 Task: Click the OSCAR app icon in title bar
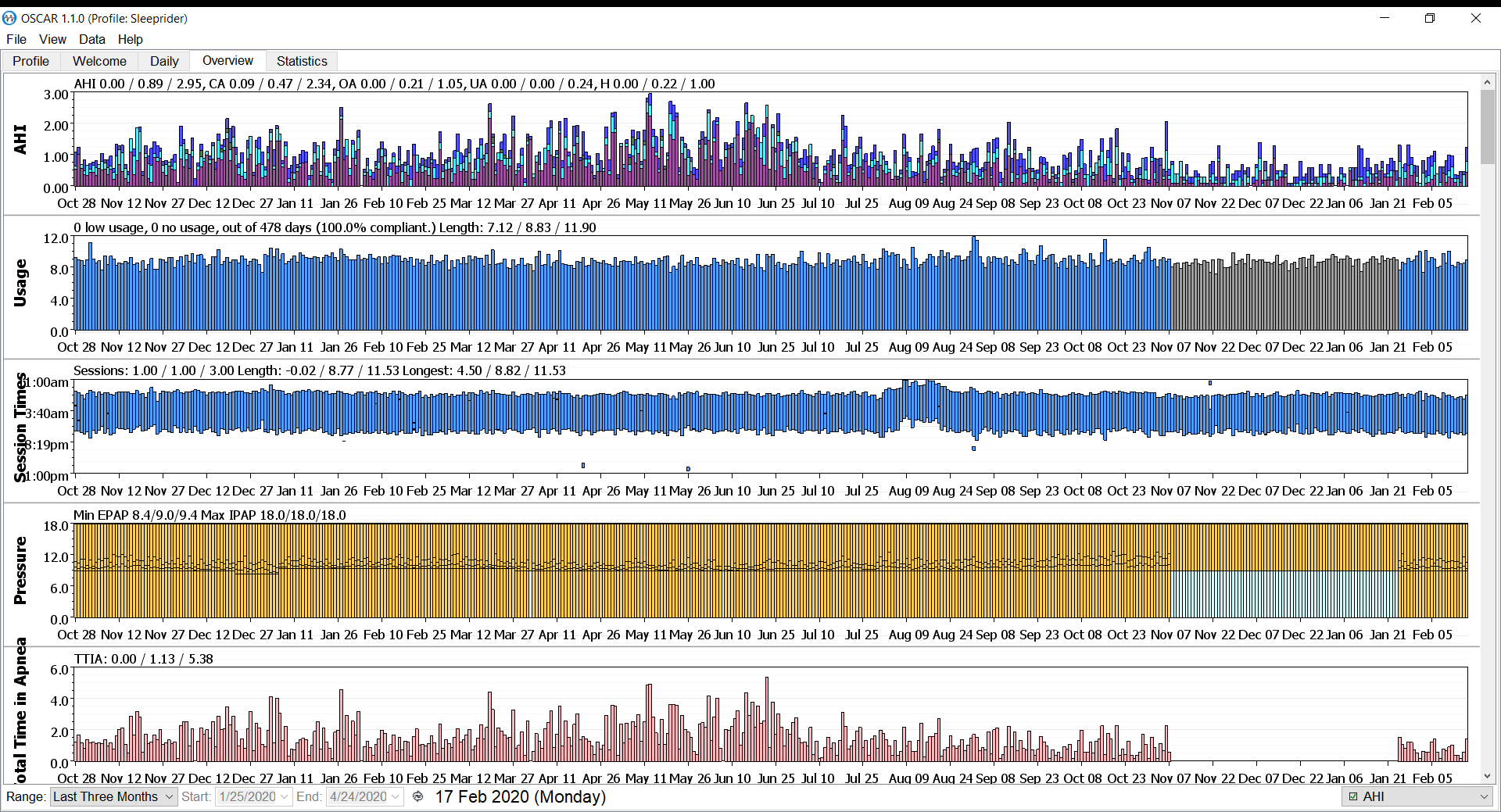click(x=9, y=18)
